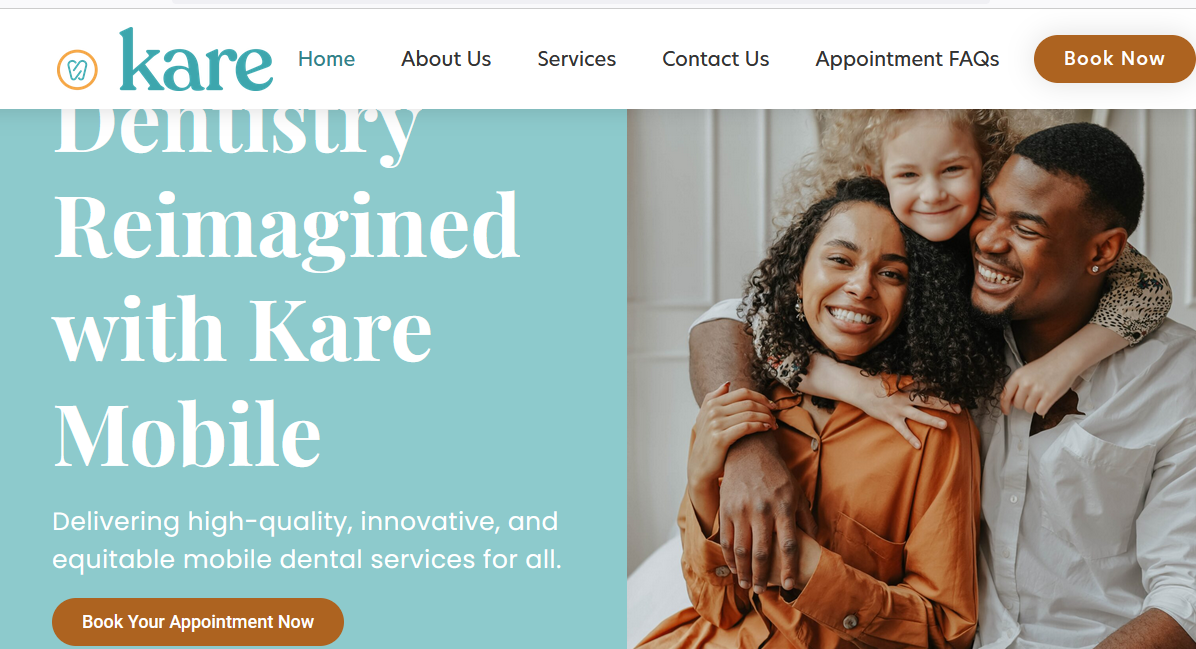
Task: Go to the Home page link
Action: click(326, 59)
